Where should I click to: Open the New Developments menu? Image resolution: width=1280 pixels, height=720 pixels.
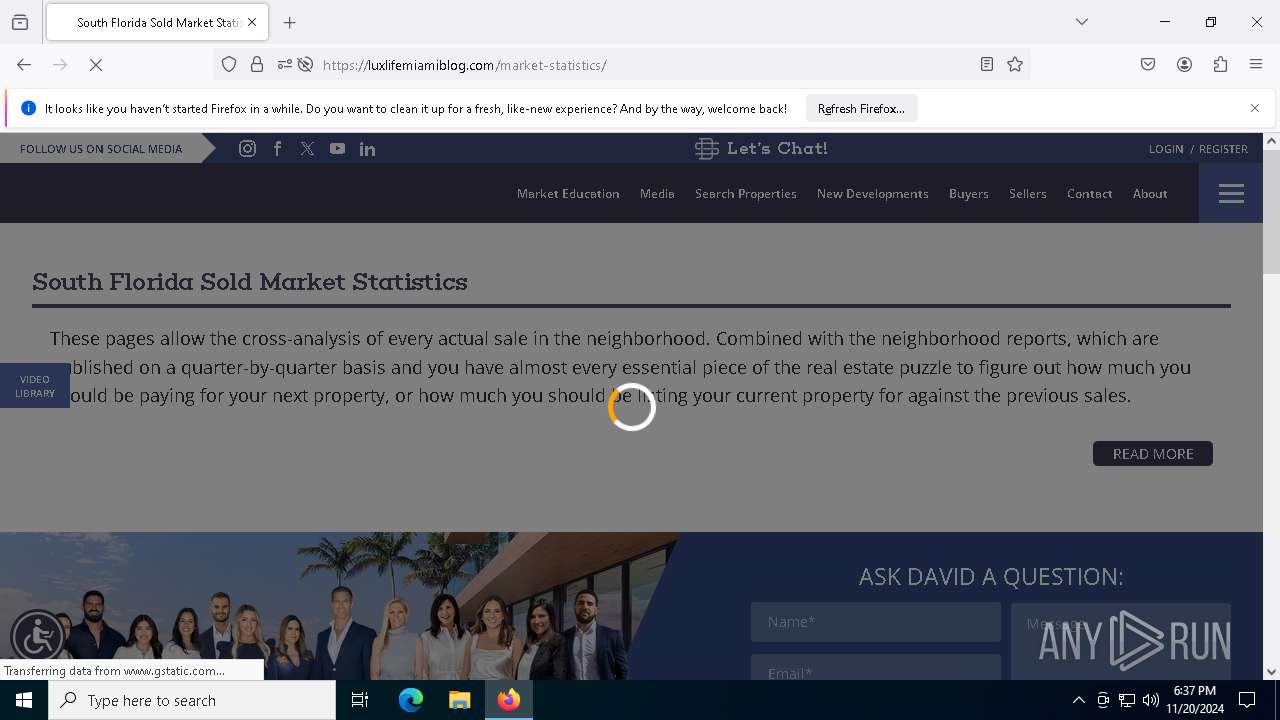[872, 193]
